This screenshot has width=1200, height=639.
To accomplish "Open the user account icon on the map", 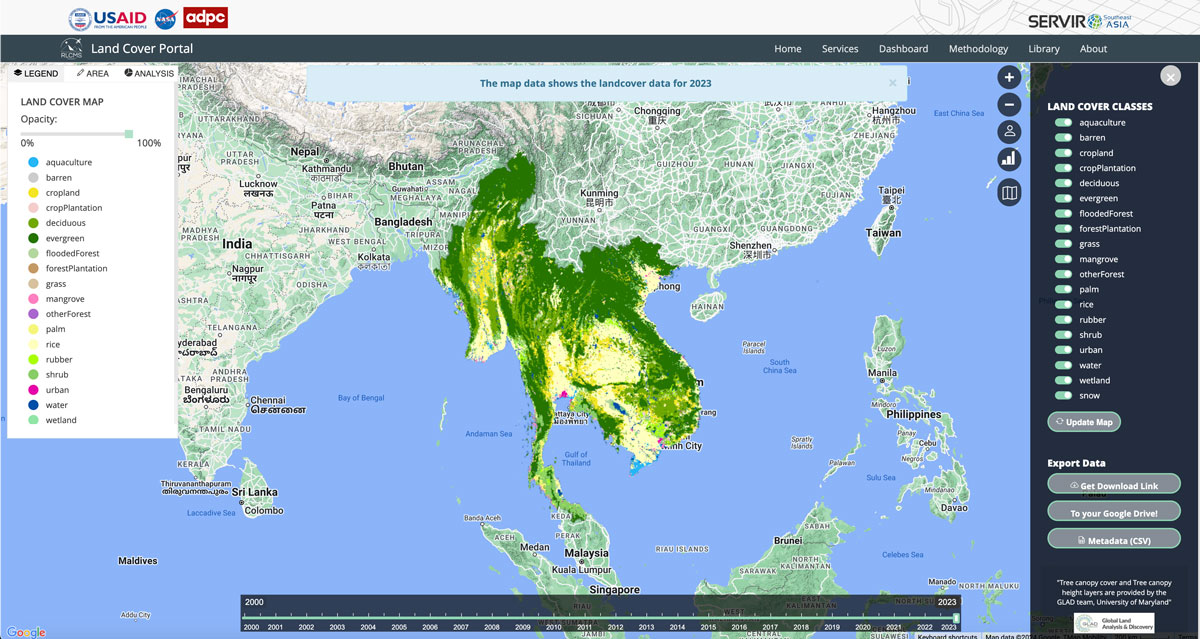I will 1009,131.
